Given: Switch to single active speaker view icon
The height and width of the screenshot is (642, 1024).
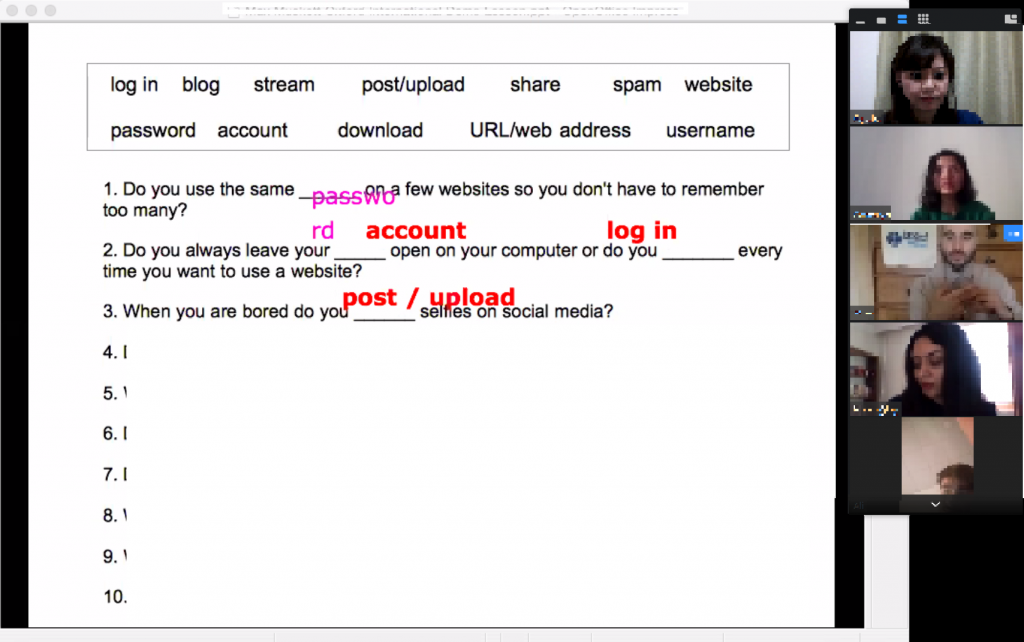Looking at the screenshot, I should click(881, 19).
